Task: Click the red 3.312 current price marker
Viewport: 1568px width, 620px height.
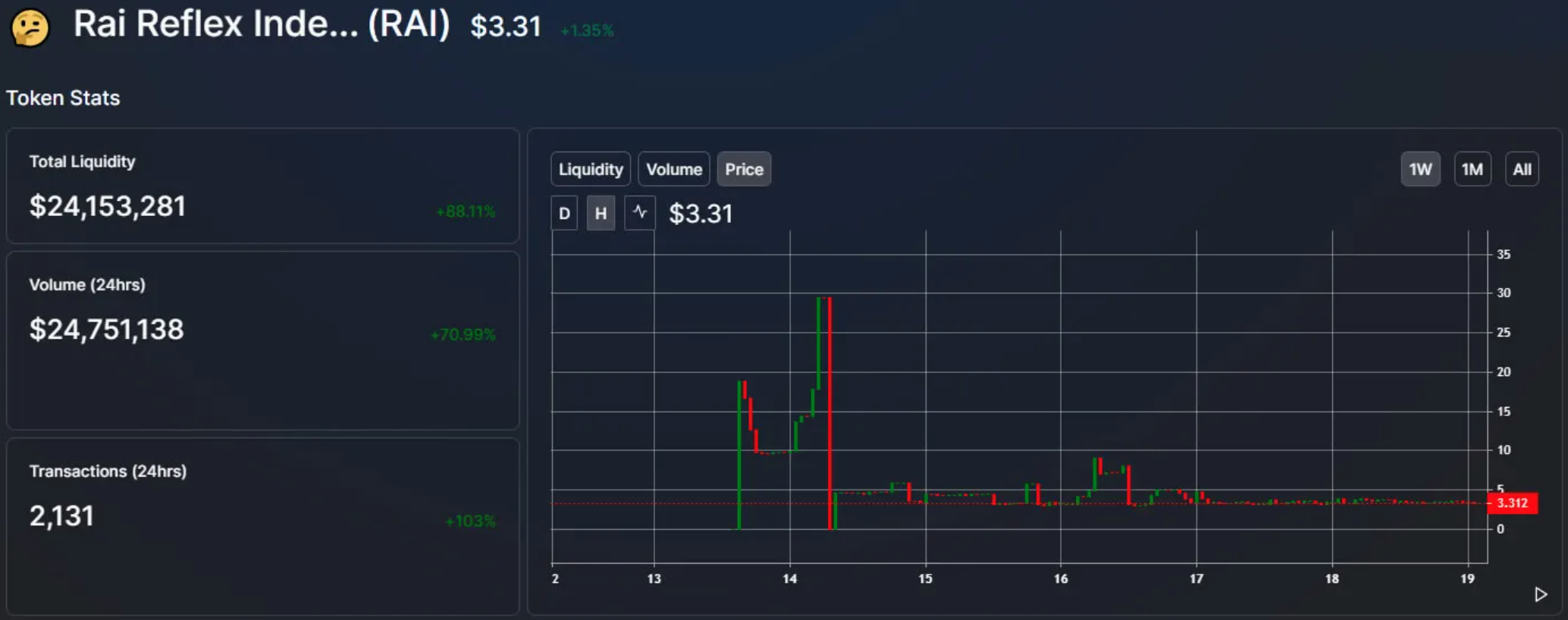Action: [1513, 503]
